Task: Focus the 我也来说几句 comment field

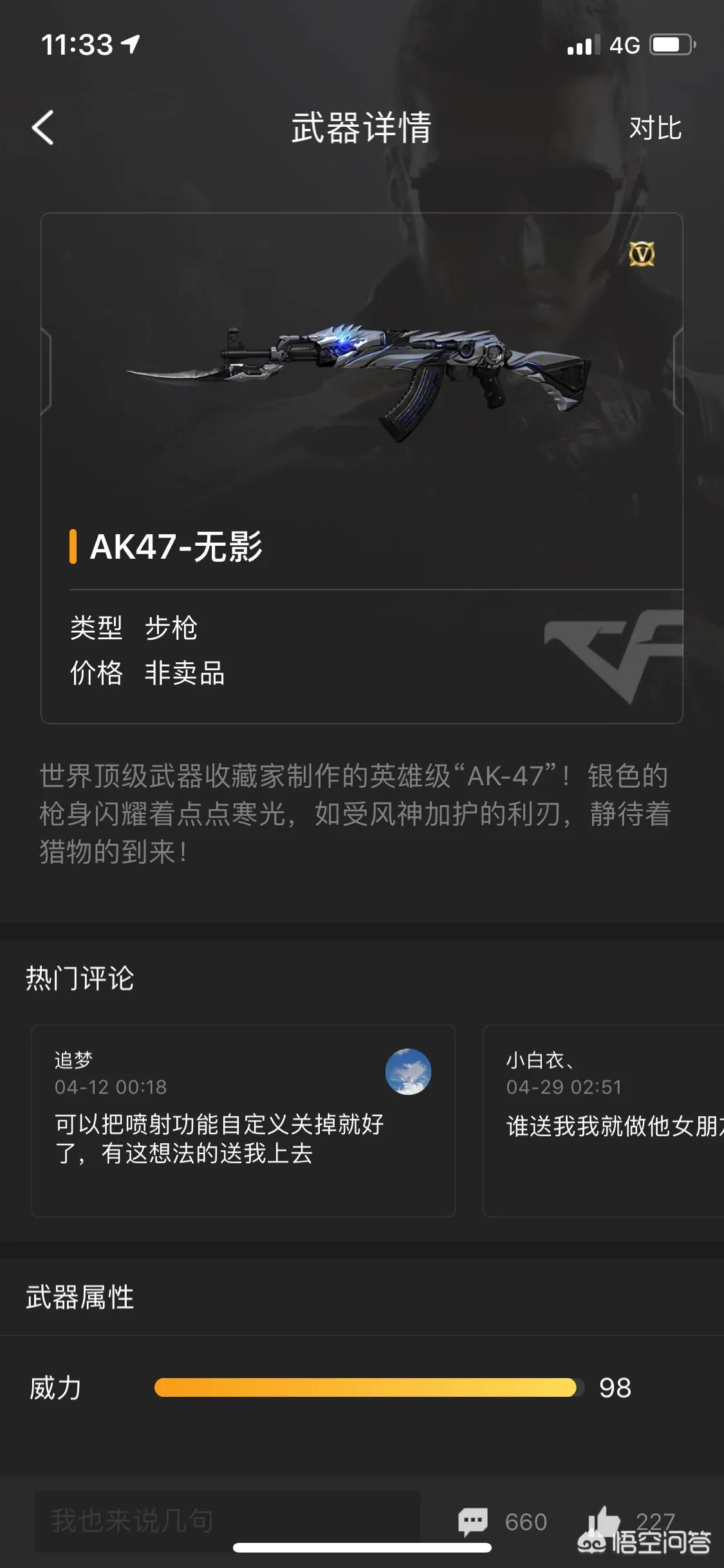Action: [x=227, y=1522]
